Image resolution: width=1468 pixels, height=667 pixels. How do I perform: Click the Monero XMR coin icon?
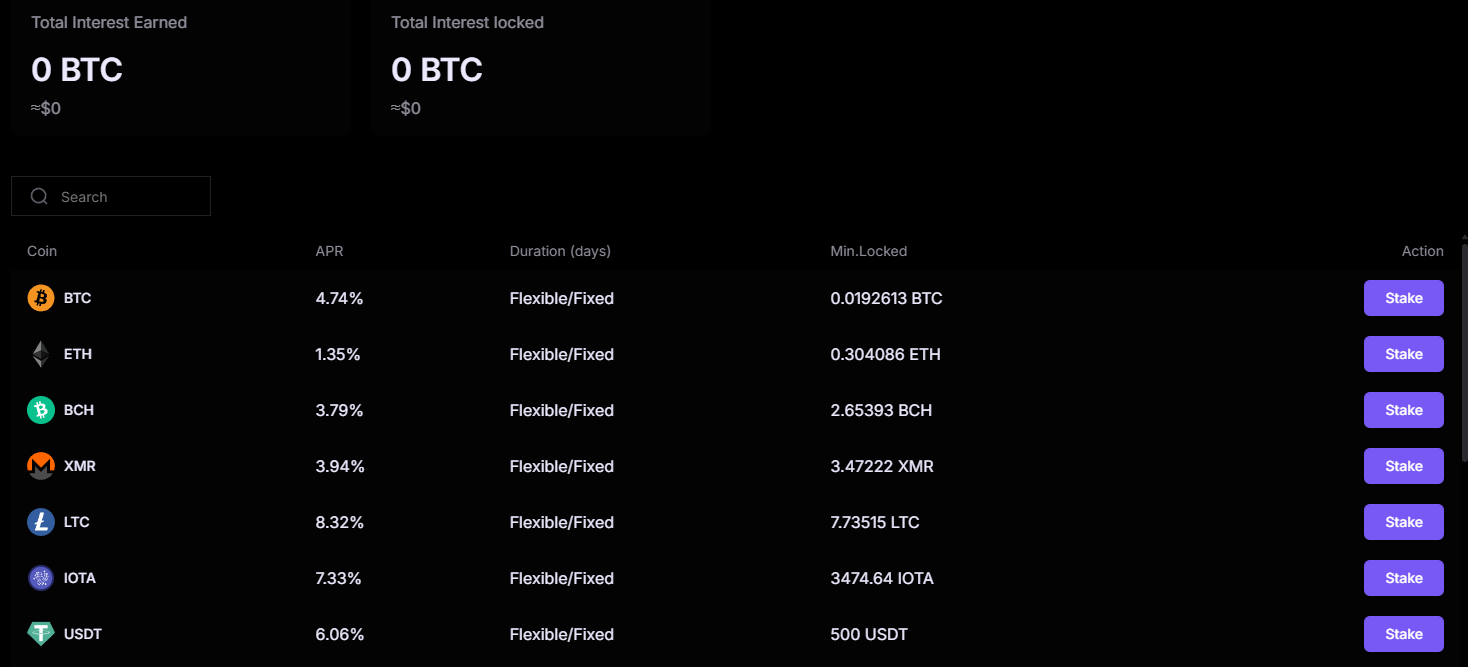point(41,466)
